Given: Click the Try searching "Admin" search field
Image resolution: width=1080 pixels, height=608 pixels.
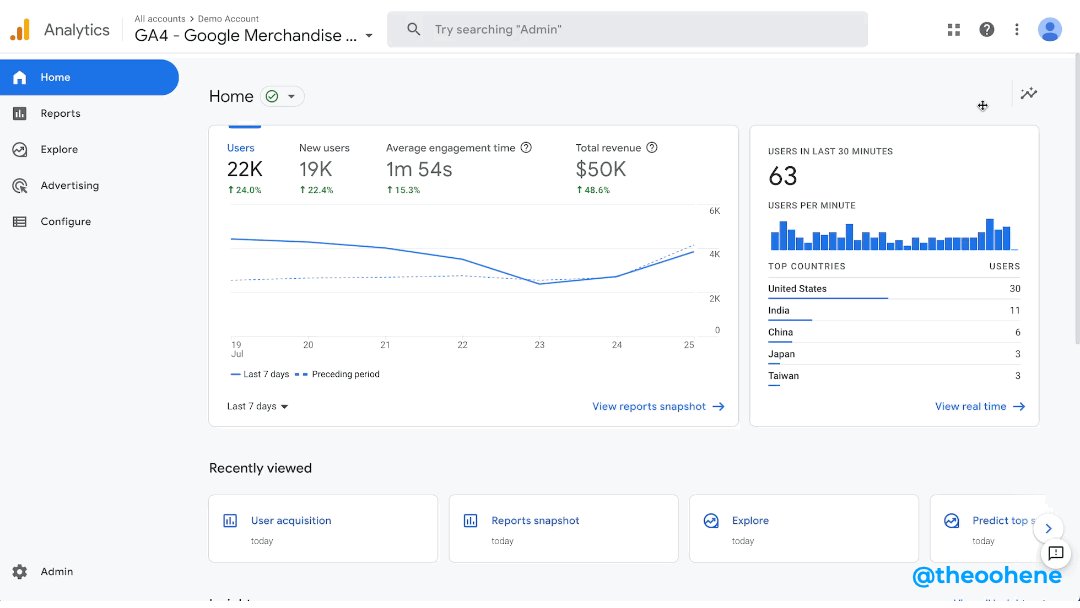Looking at the screenshot, I should coord(627,30).
